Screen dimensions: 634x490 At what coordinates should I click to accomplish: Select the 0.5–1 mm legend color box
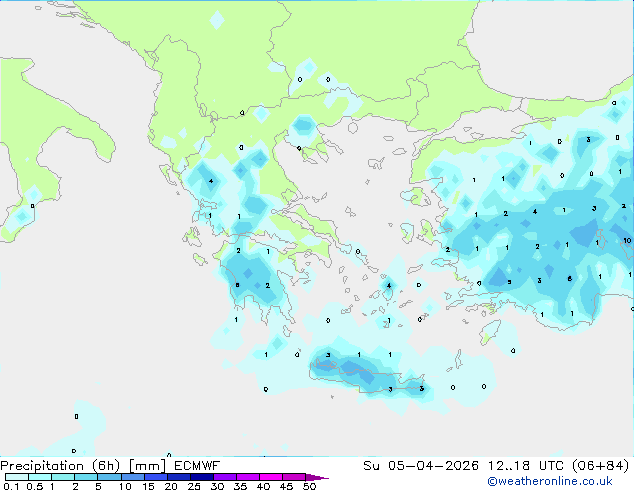point(40,477)
